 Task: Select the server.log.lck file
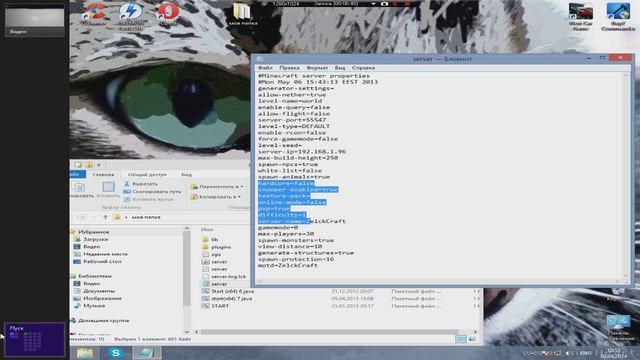(x=228, y=276)
